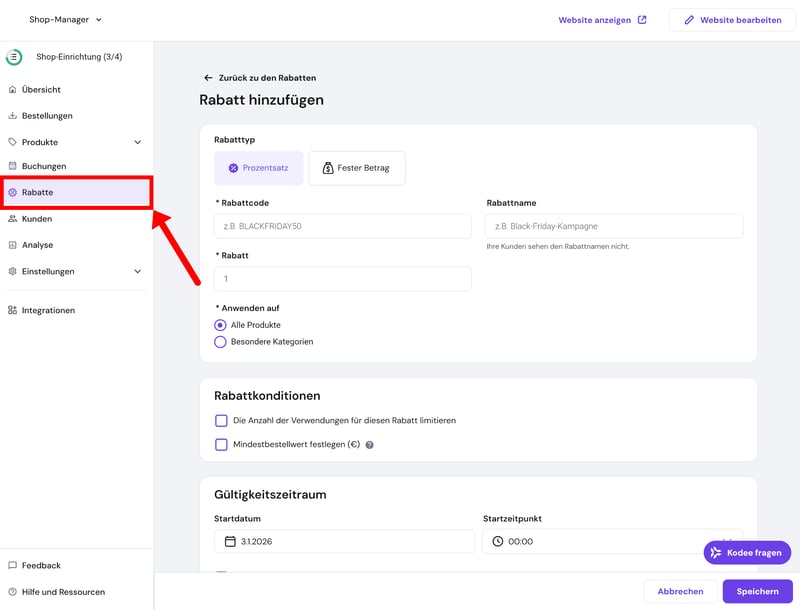Expand the Einstellungen sidebar section

[138, 271]
